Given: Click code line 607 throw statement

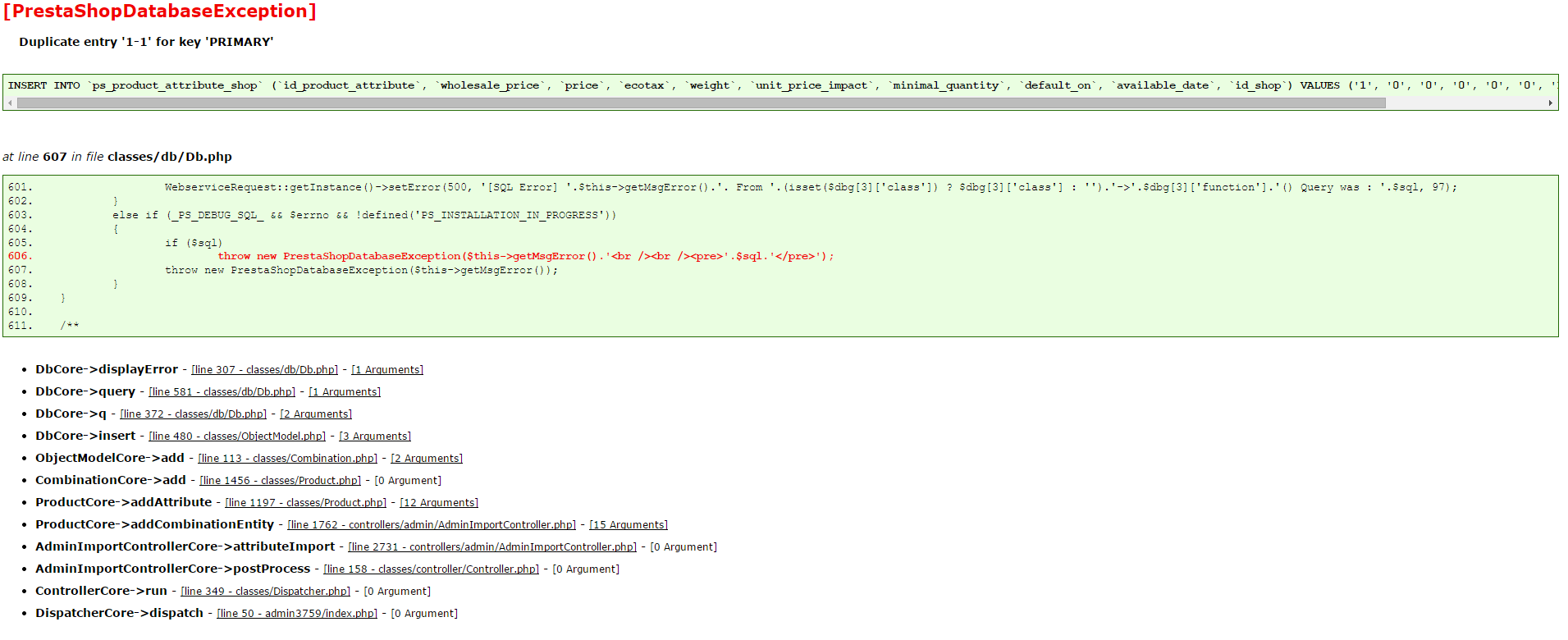Looking at the screenshot, I should tap(361, 271).
